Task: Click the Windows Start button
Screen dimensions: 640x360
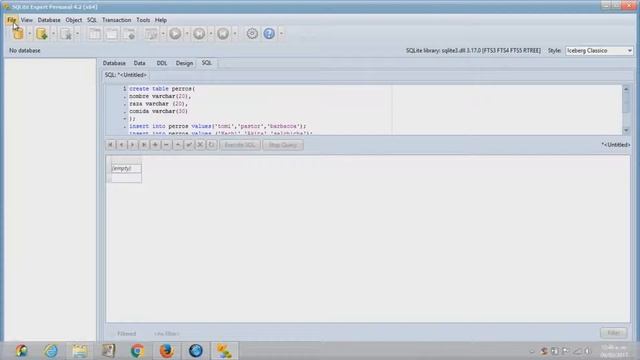Action: point(22,351)
